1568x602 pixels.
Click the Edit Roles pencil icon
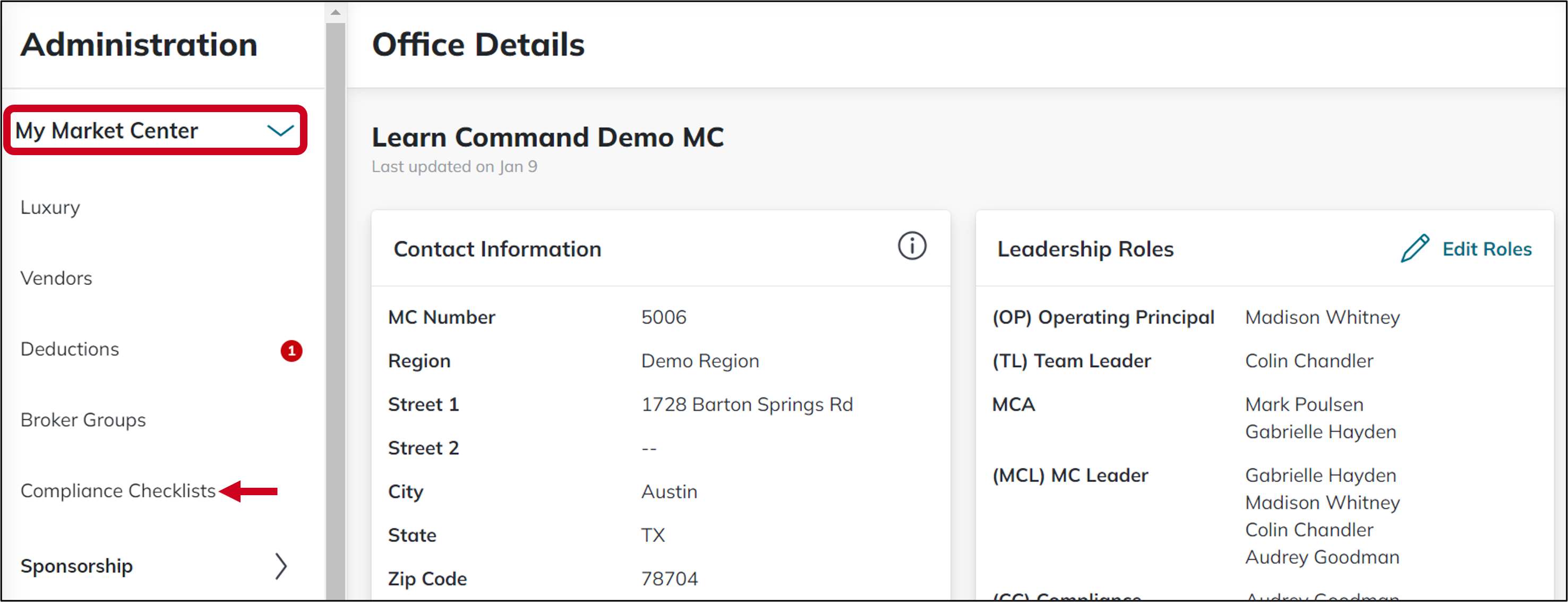(1416, 248)
